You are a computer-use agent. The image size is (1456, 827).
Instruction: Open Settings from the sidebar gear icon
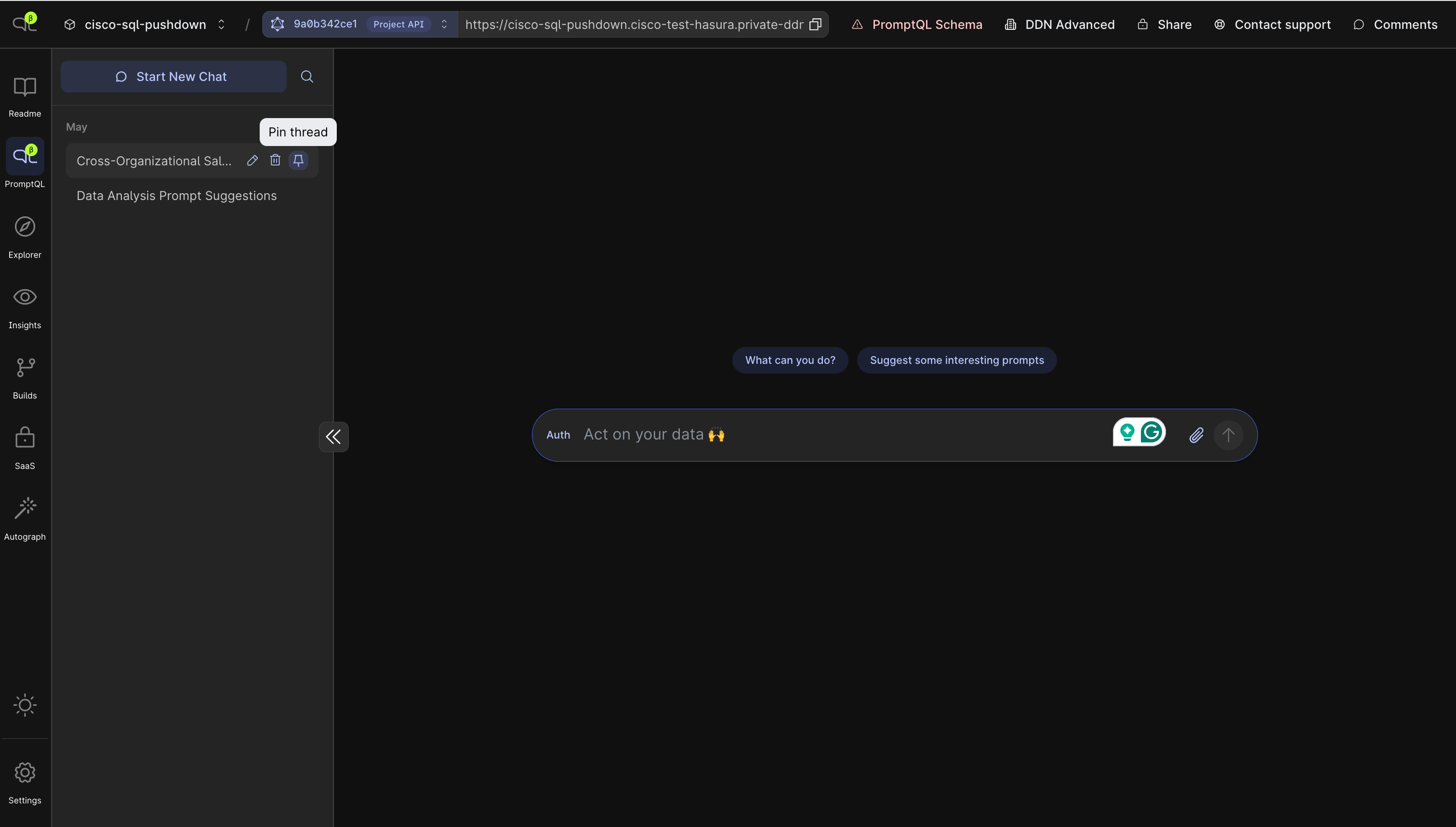click(x=25, y=773)
